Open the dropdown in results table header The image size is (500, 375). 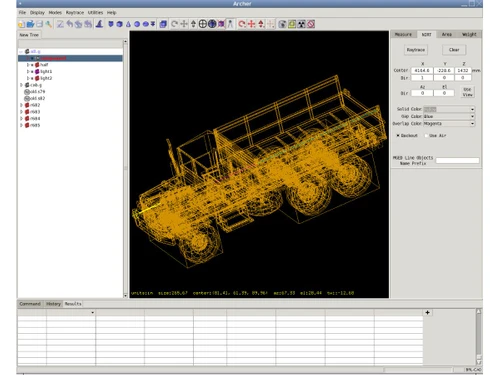click(92, 313)
